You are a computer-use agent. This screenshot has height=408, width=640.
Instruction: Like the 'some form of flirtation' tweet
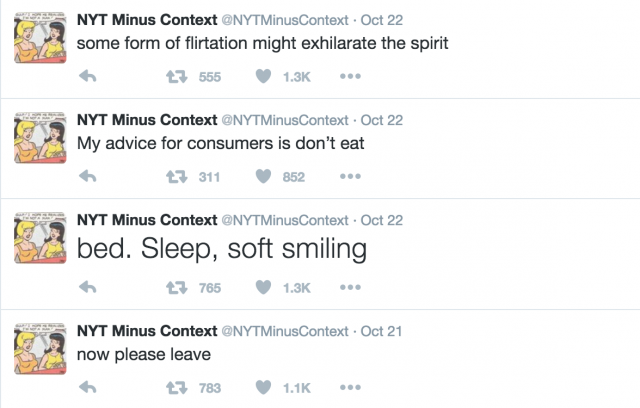(263, 76)
